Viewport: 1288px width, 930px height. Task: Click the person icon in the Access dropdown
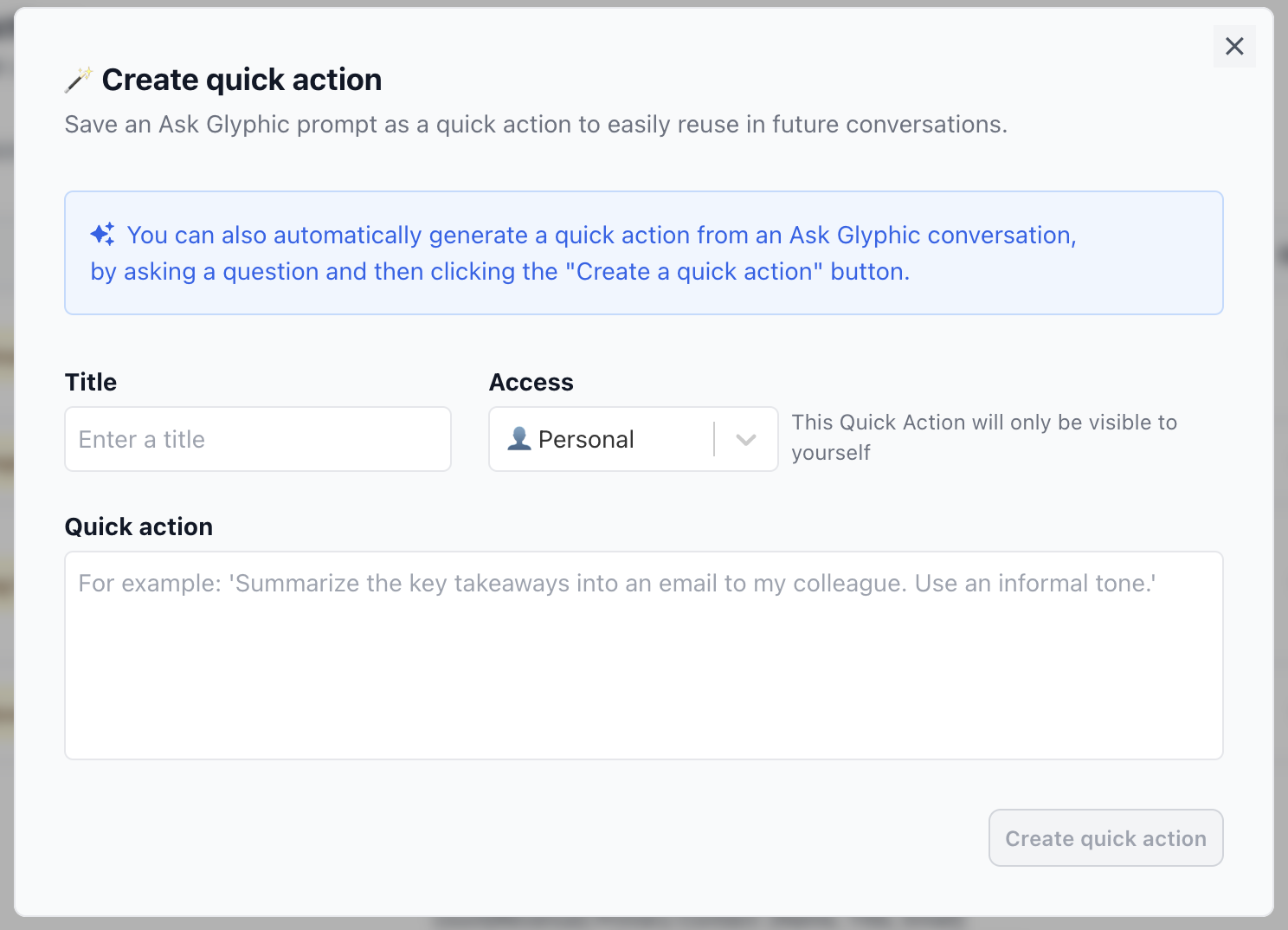pos(519,439)
